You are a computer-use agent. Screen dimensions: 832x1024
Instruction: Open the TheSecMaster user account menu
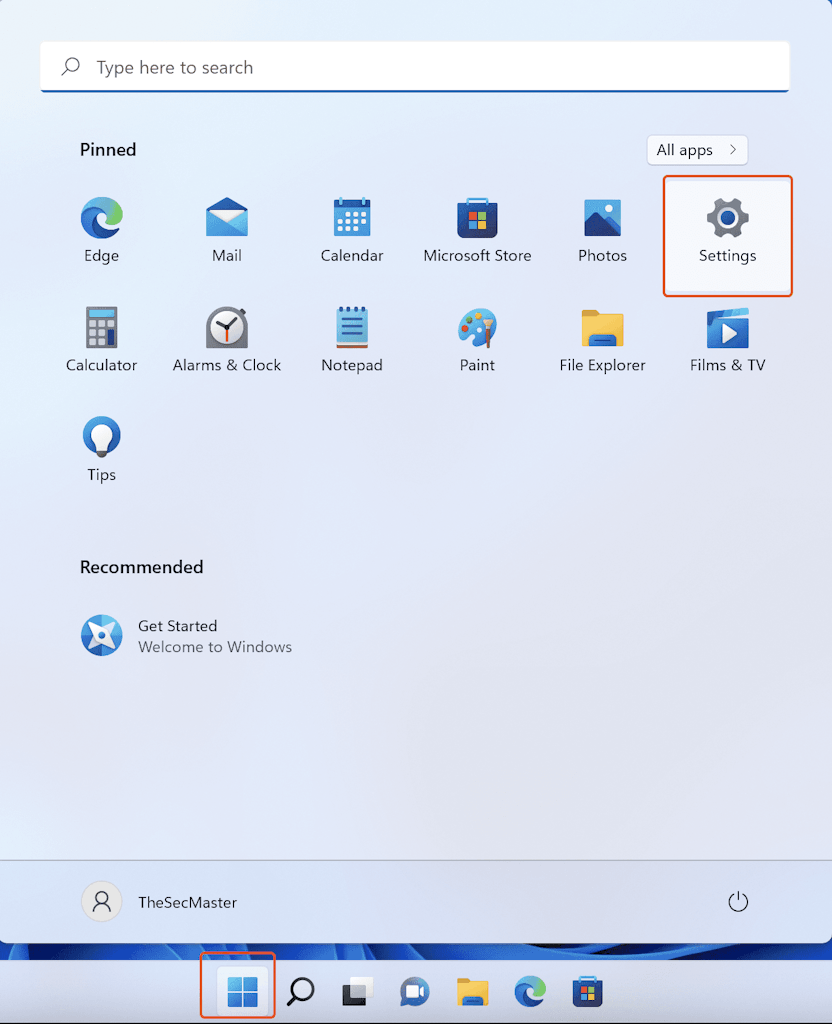coord(159,902)
